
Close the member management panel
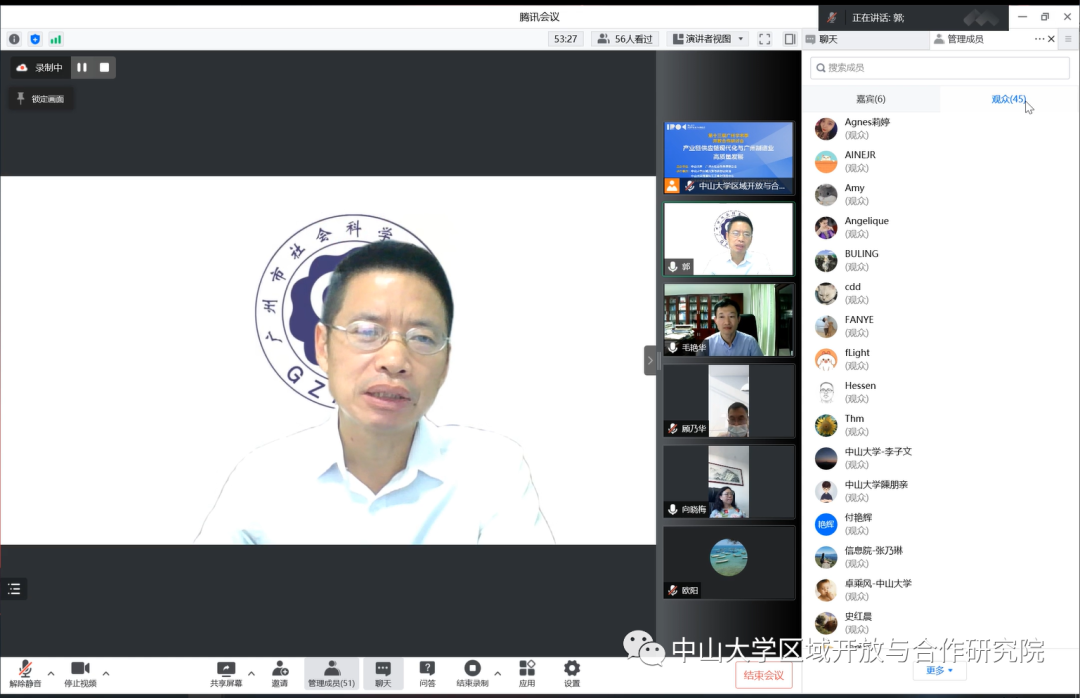1052,39
